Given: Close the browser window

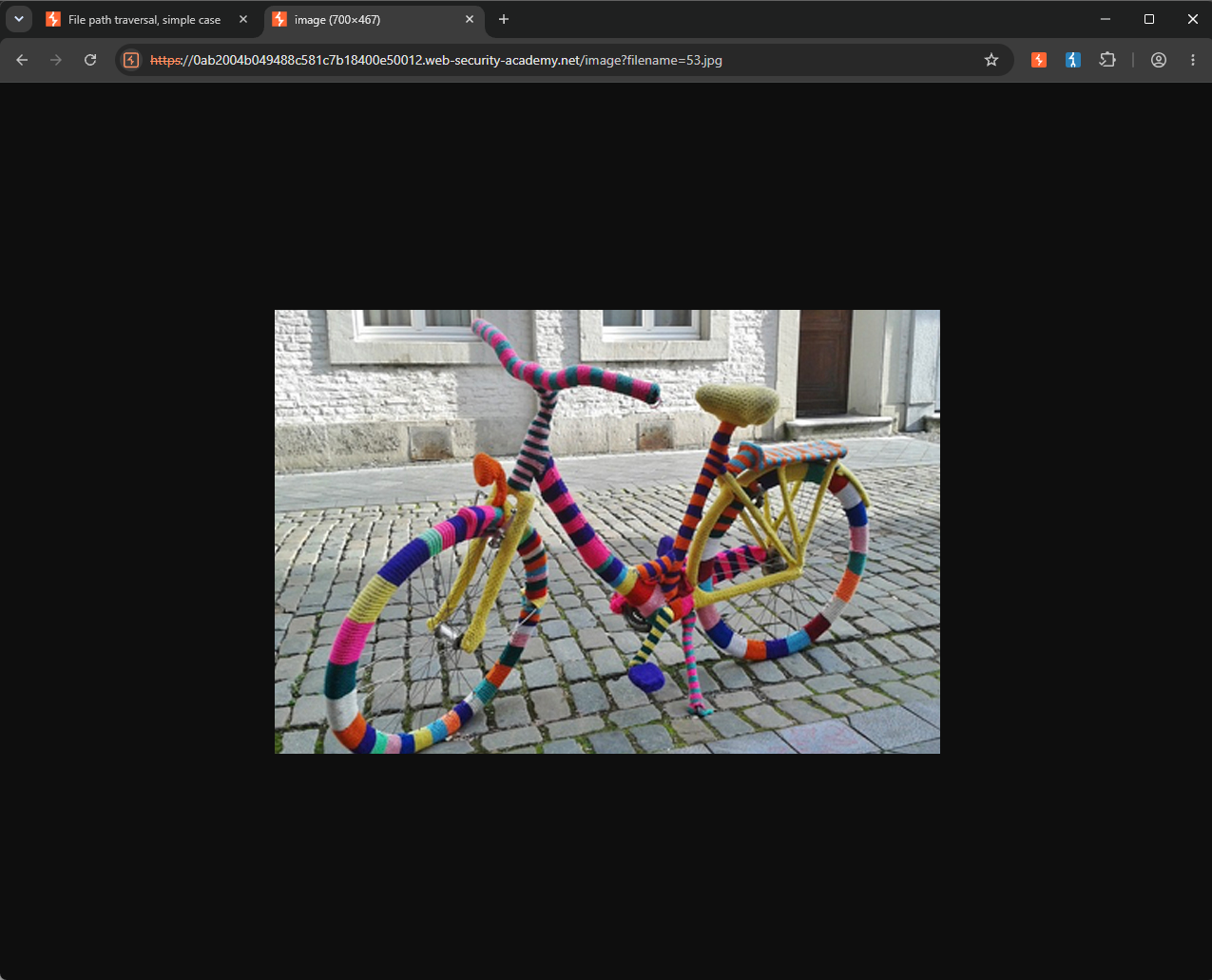Looking at the screenshot, I should [x=1192, y=19].
